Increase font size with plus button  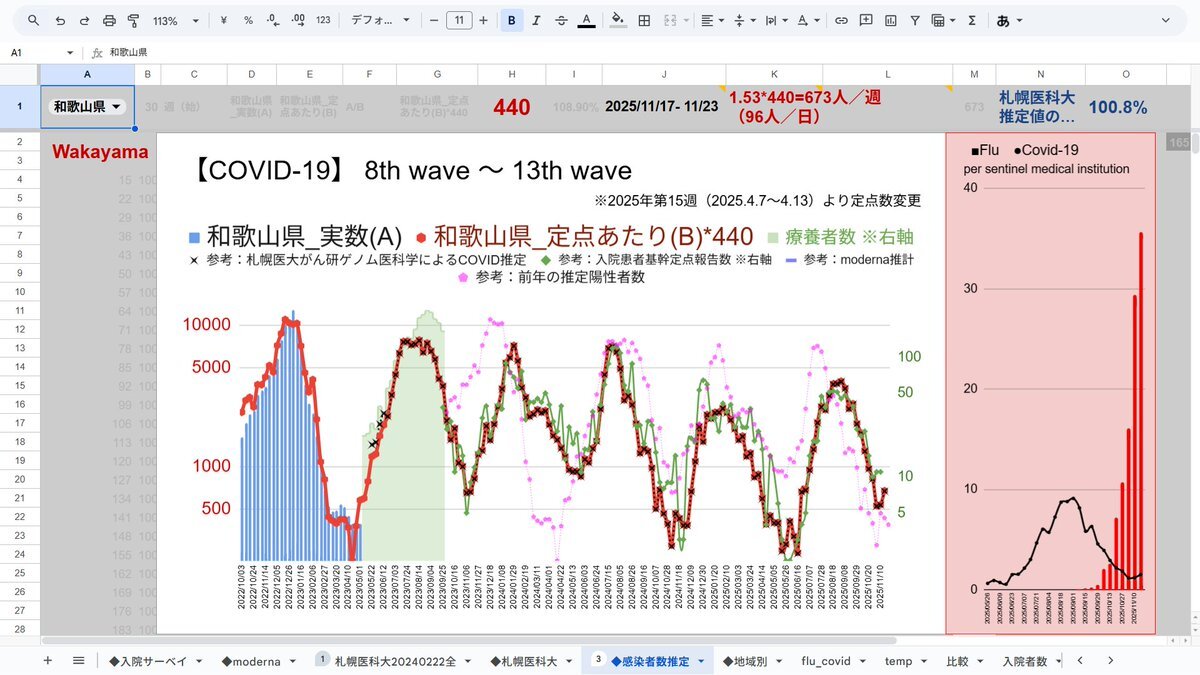[484, 20]
